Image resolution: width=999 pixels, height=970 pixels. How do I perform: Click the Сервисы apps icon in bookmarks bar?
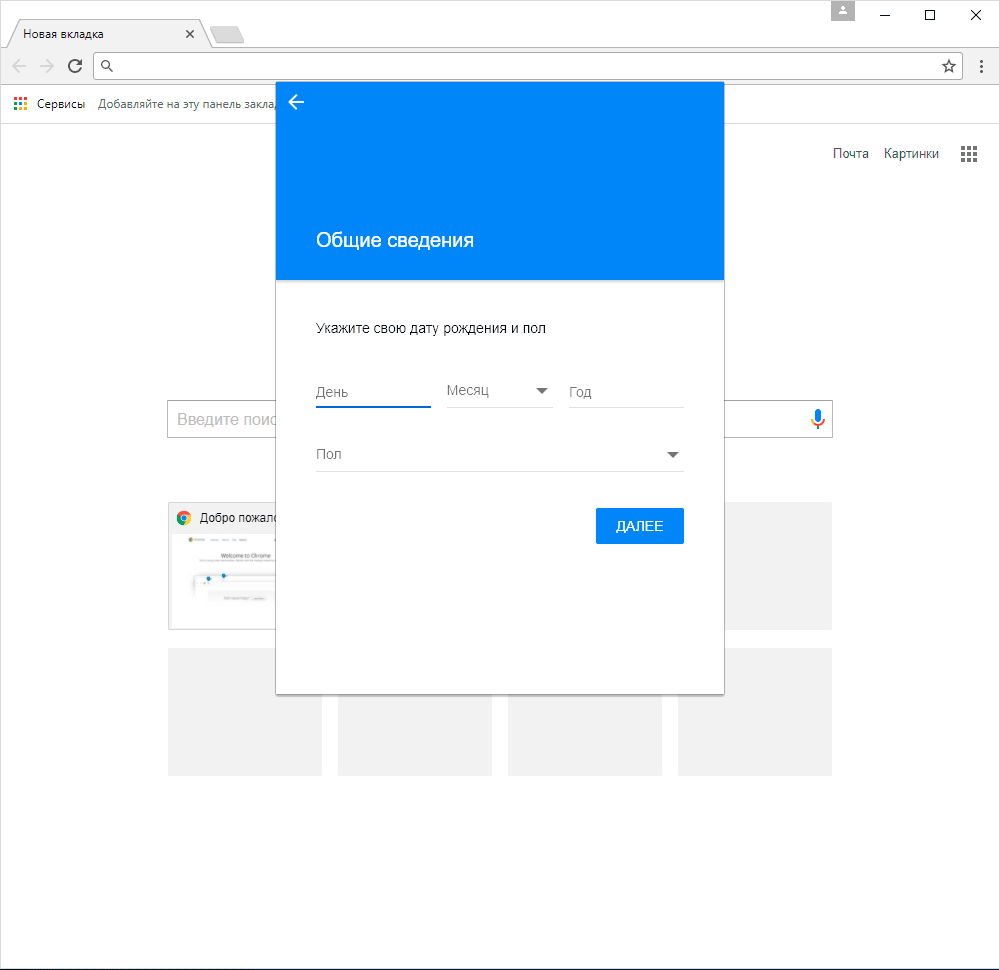tap(21, 103)
